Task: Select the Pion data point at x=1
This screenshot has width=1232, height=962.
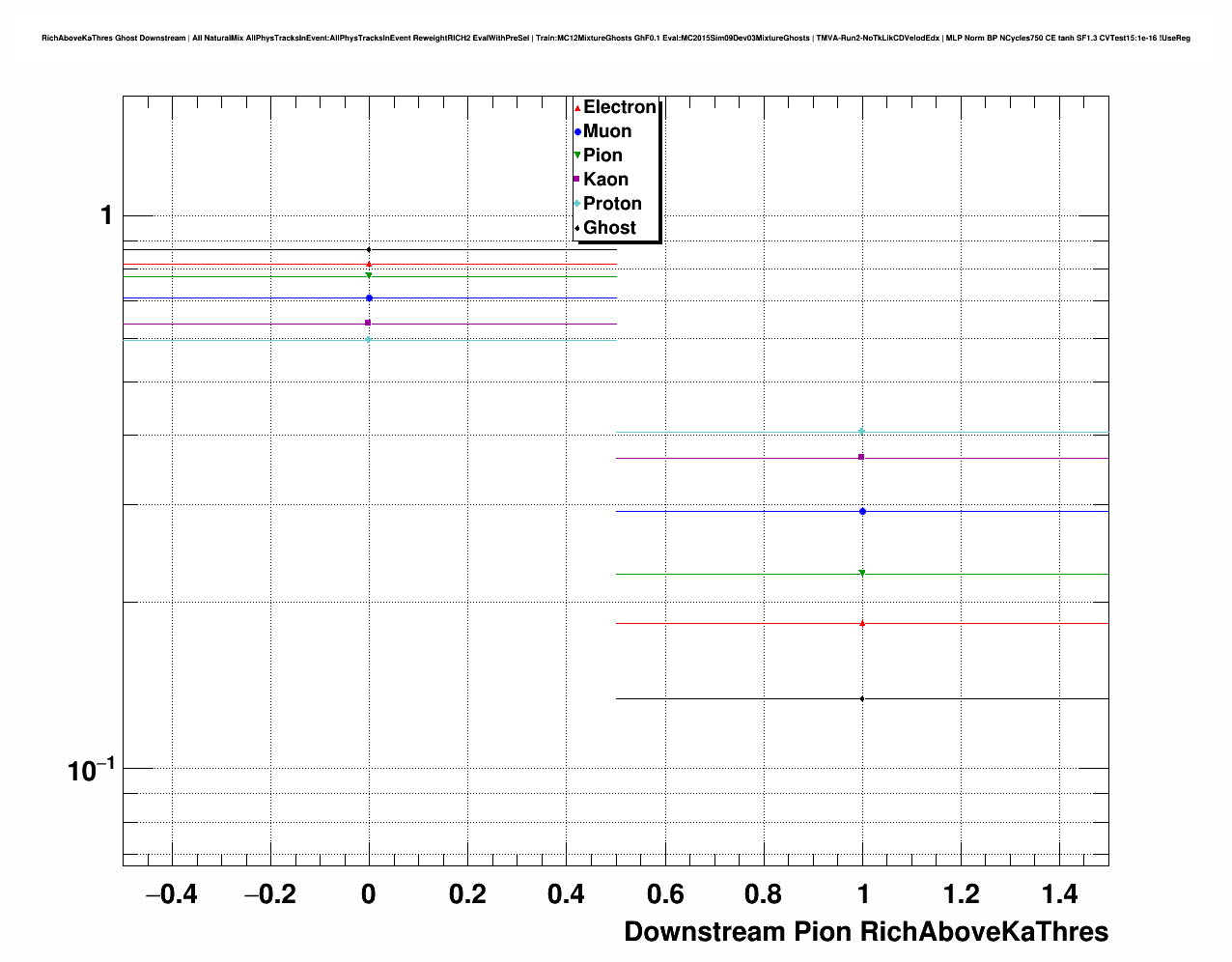Action: [x=862, y=573]
